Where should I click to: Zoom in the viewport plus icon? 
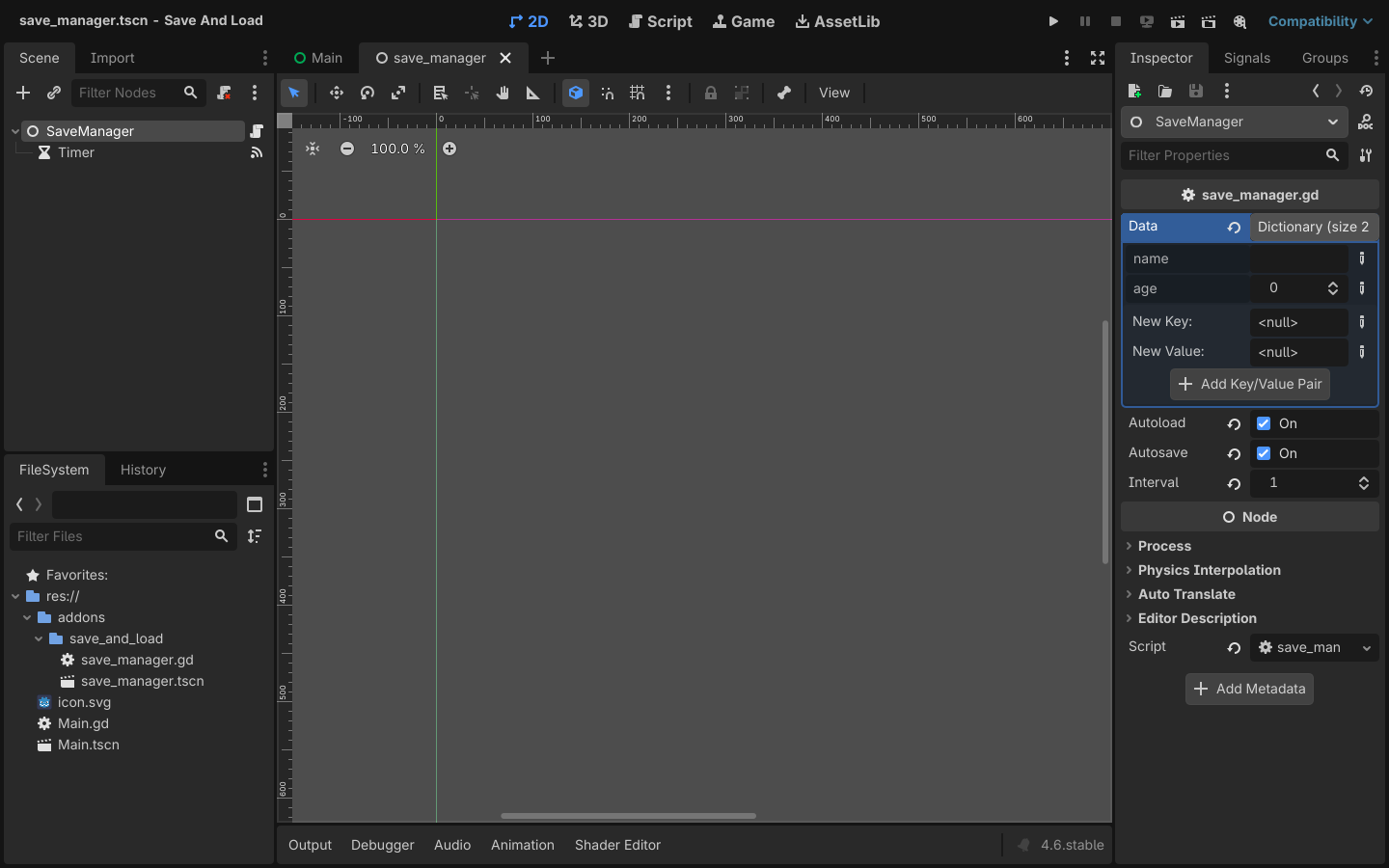click(x=449, y=149)
